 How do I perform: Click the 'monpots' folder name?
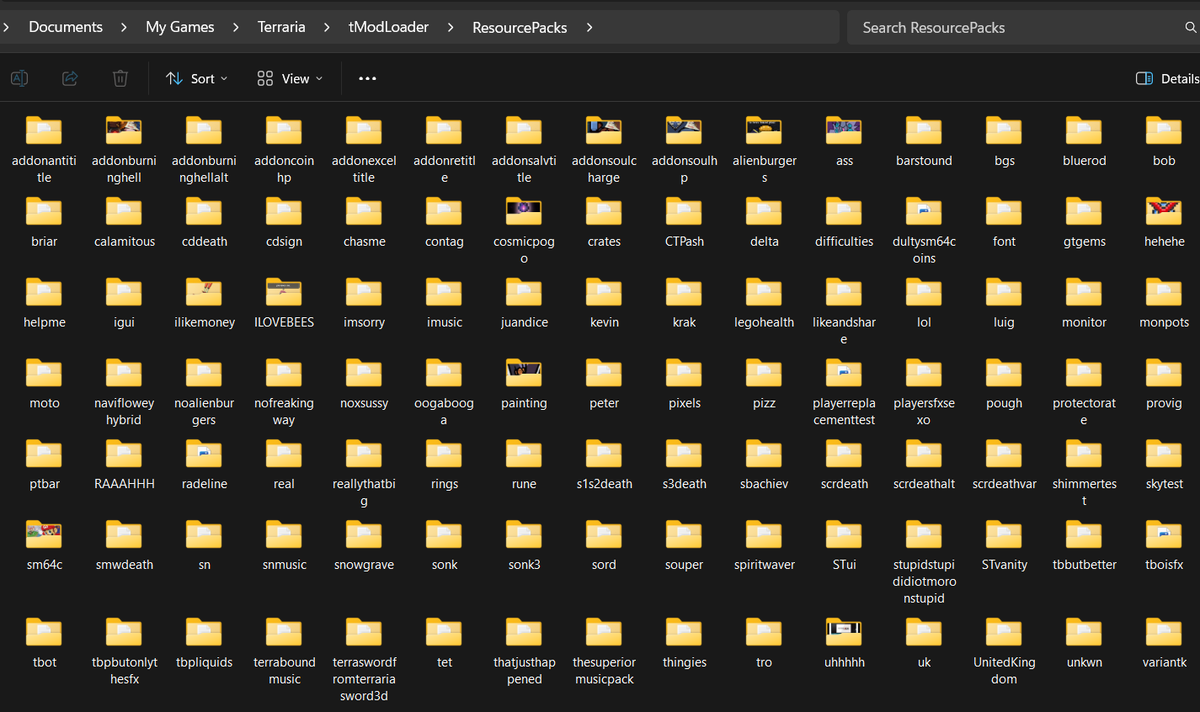1164,322
